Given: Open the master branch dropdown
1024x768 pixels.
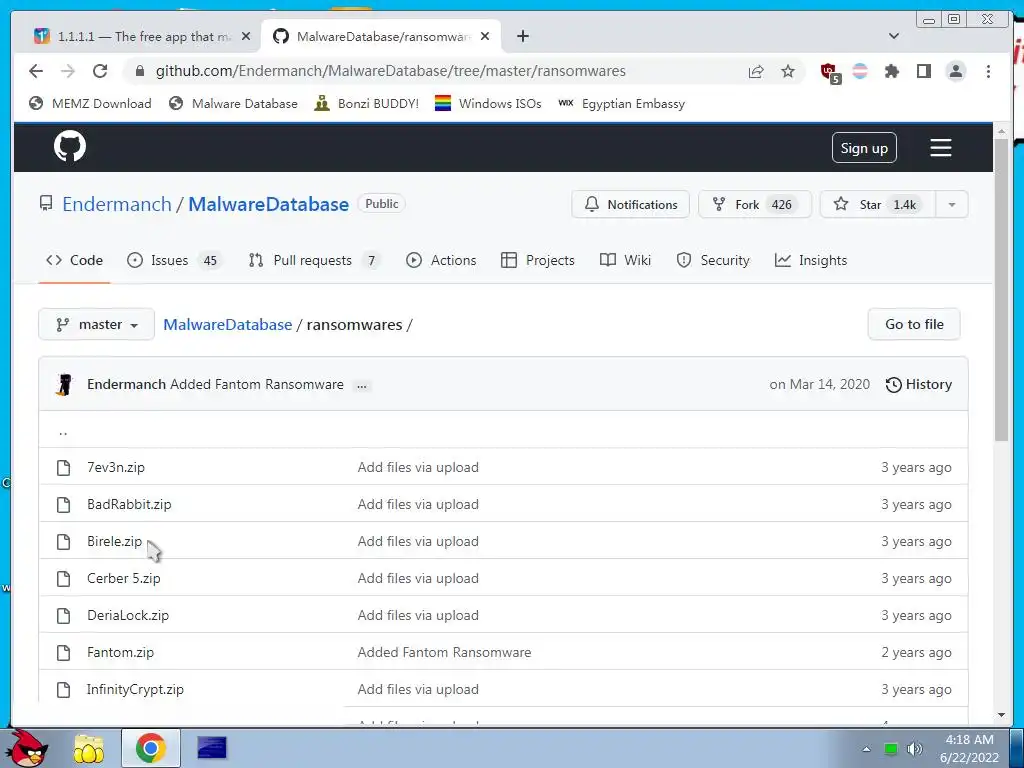Looking at the screenshot, I should pyautogui.click(x=97, y=325).
